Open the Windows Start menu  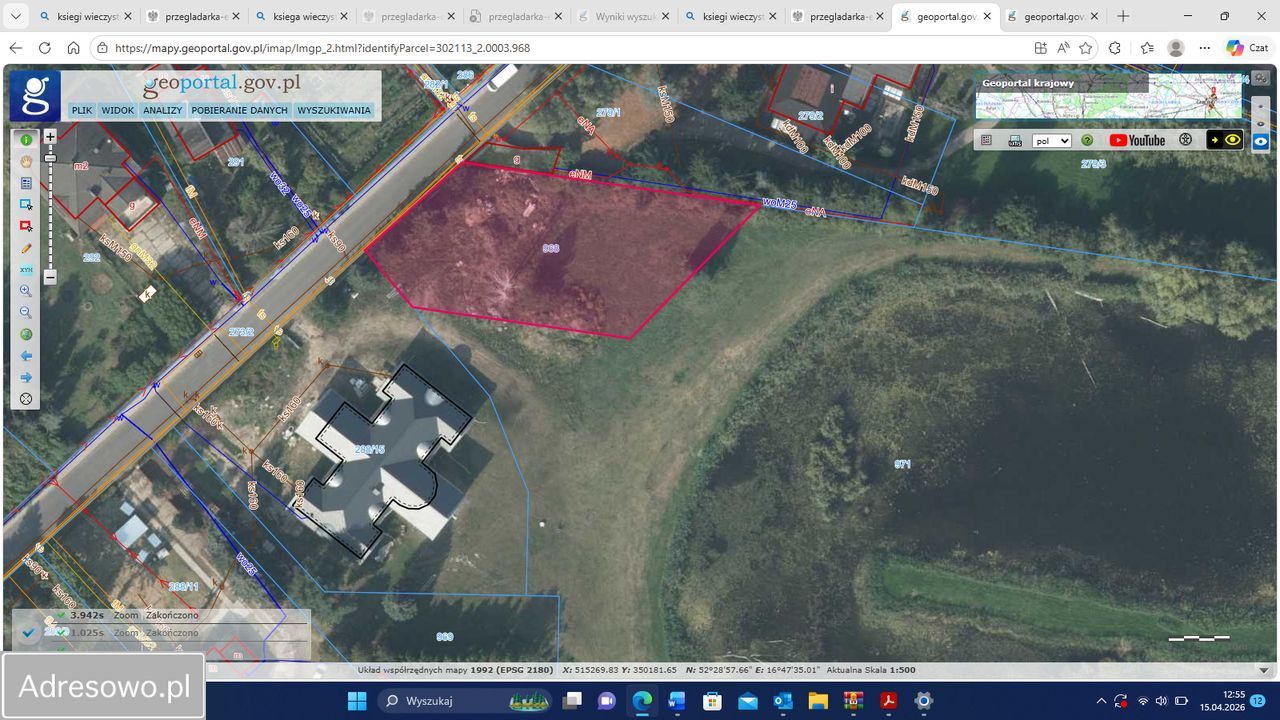tap(357, 701)
